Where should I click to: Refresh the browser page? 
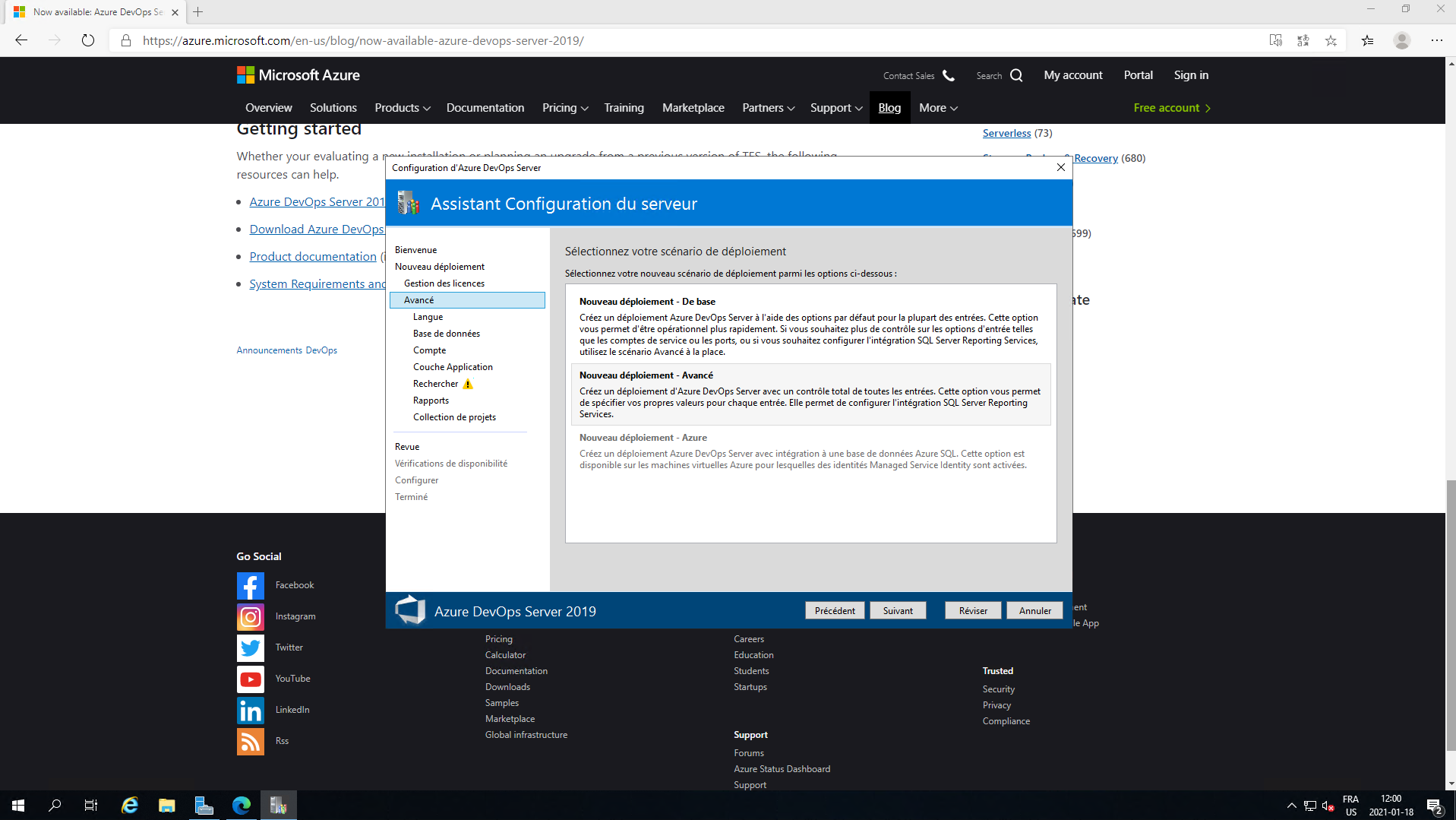(x=88, y=40)
